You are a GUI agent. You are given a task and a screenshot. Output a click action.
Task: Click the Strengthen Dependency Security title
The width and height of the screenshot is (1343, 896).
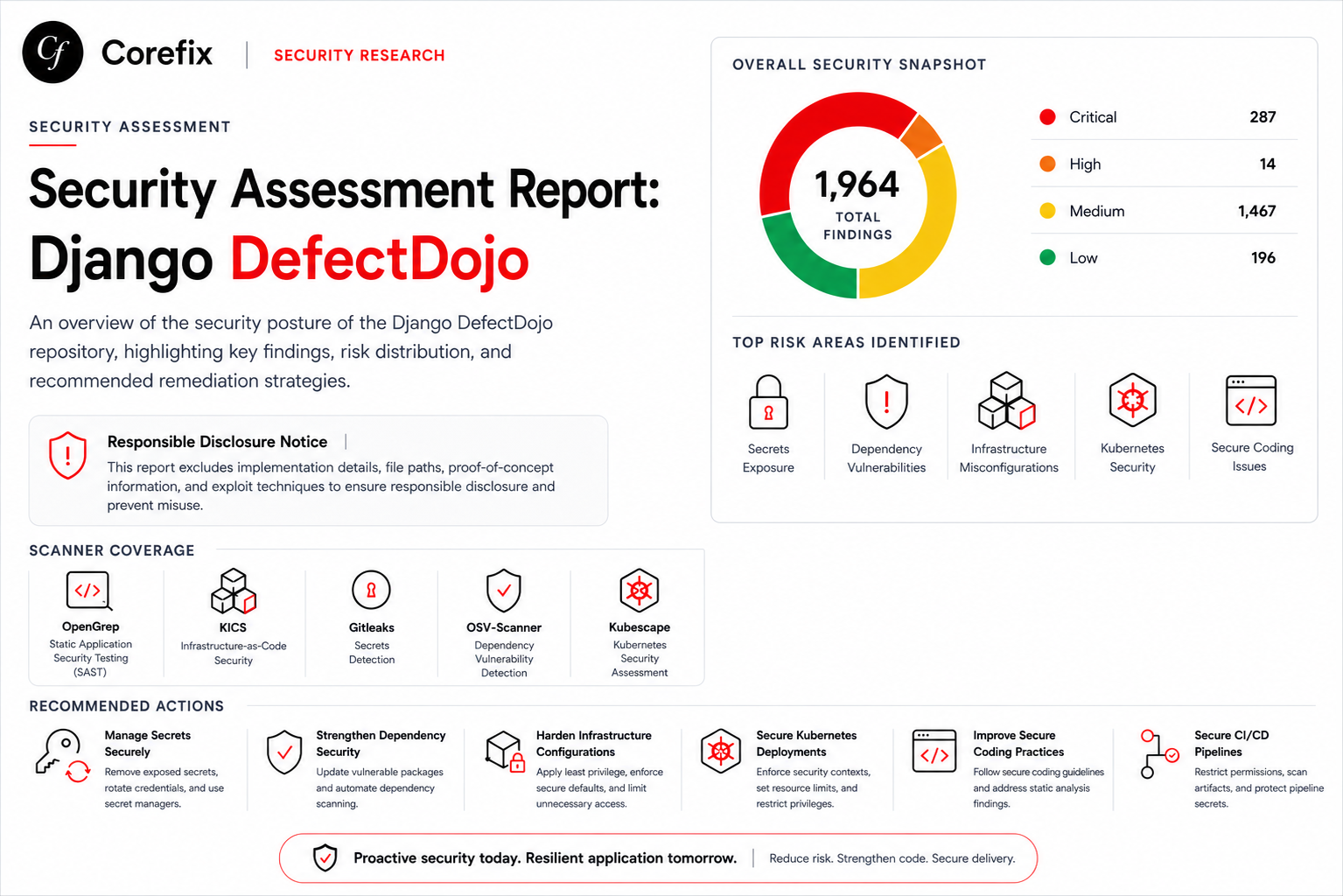click(x=381, y=744)
